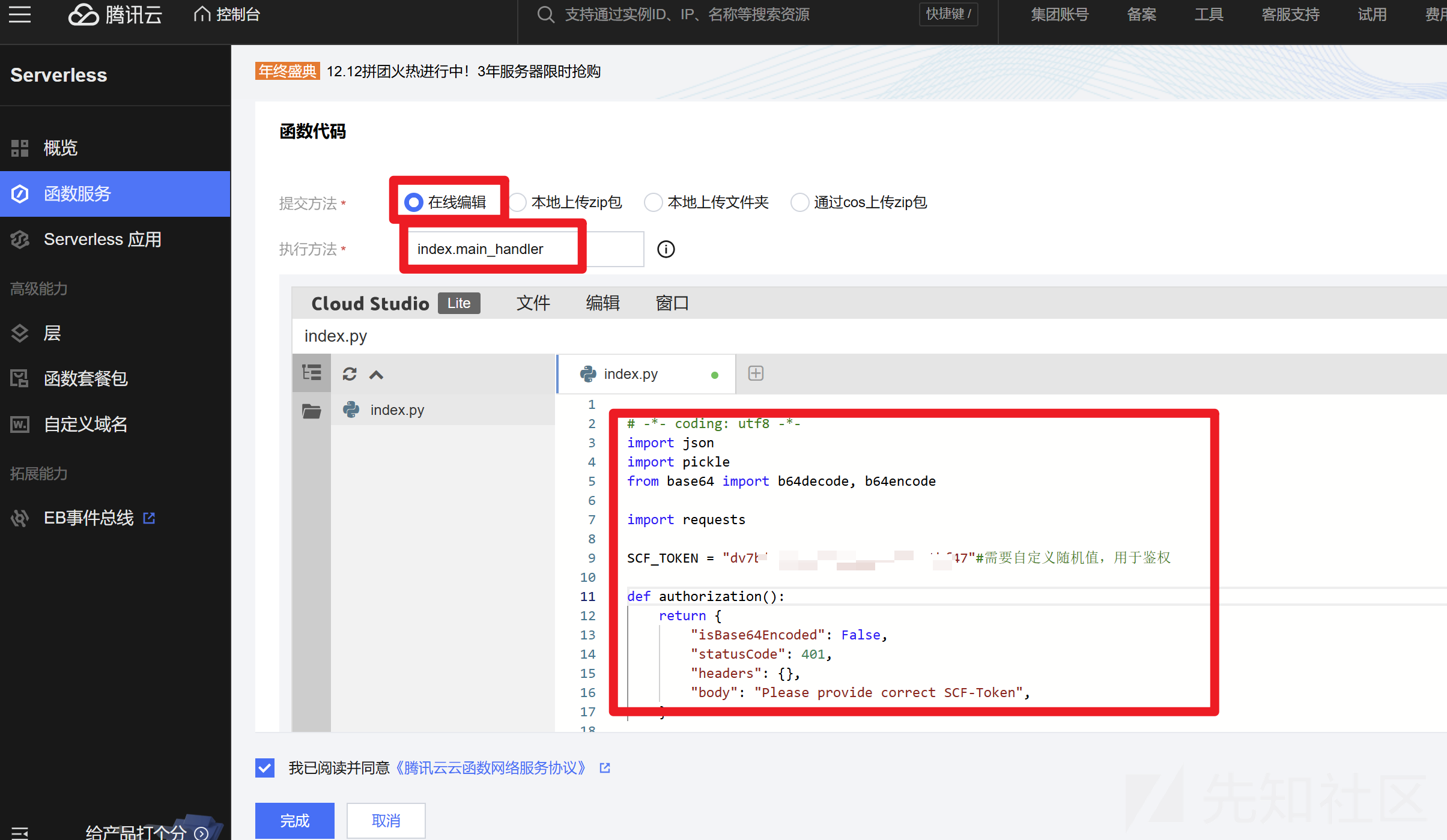Open Cloud Studio 窗口 menu
This screenshot has width=1447, height=840.
click(x=672, y=303)
